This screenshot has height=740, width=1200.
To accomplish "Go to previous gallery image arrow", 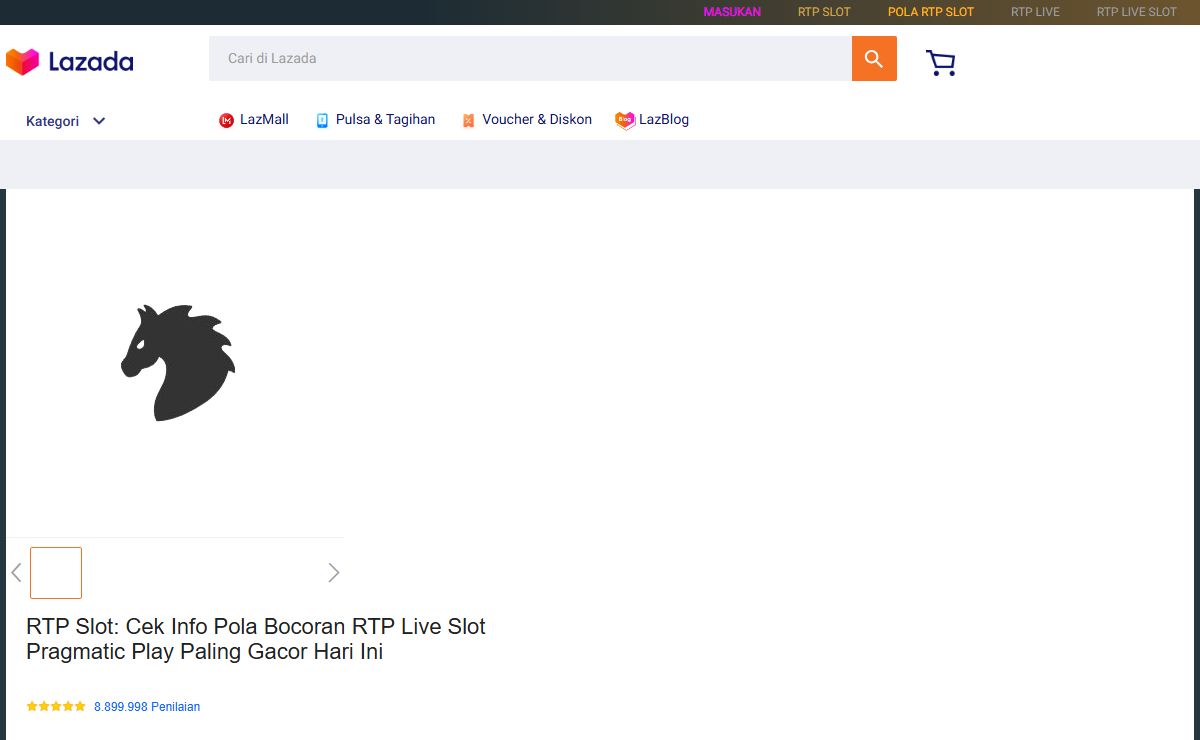I will point(16,573).
